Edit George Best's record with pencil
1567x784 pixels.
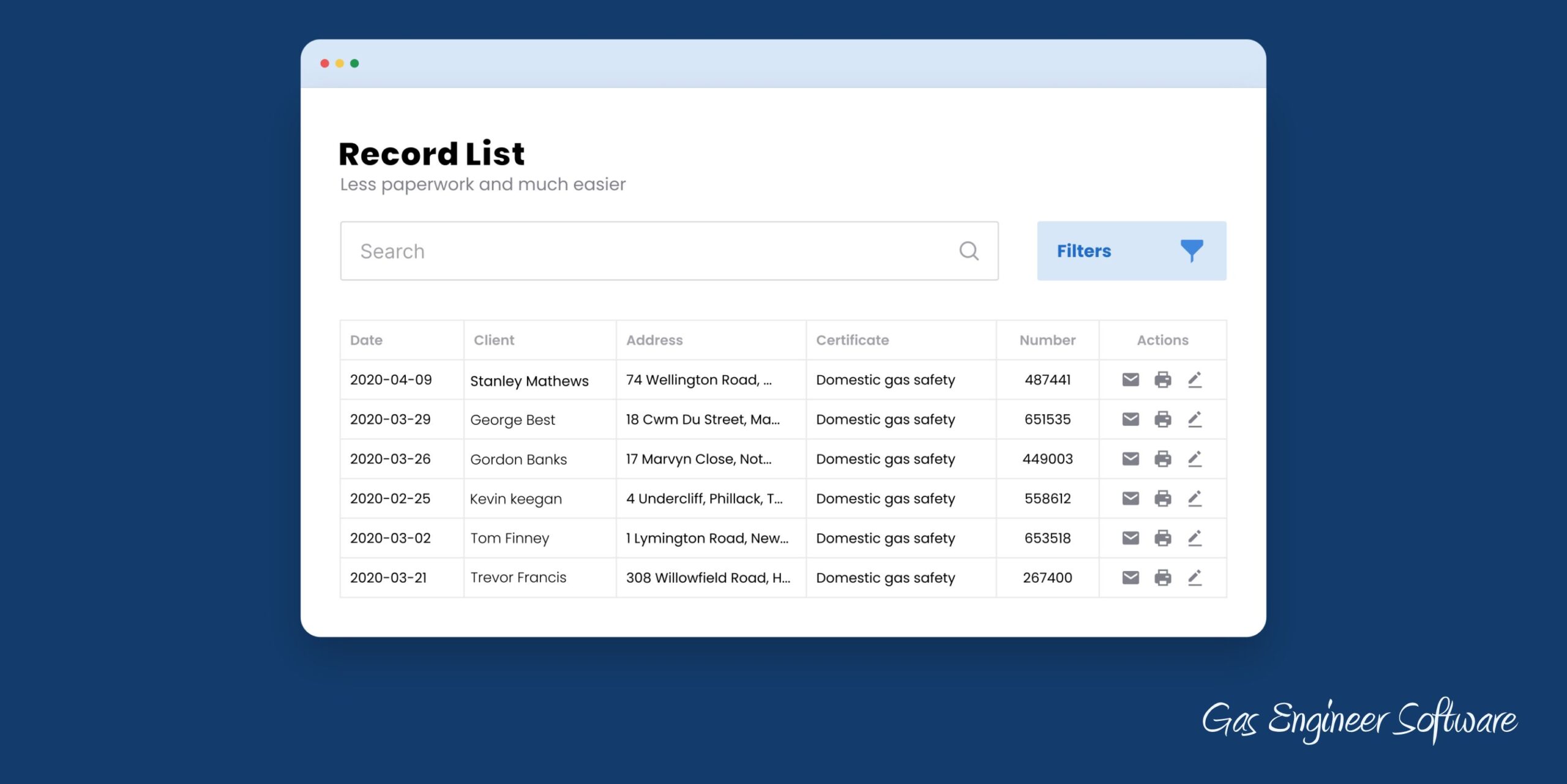(x=1195, y=419)
